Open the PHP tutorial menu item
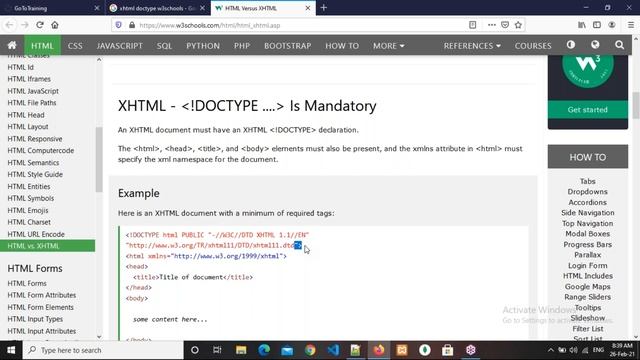The height and width of the screenshot is (360, 640). click(242, 46)
